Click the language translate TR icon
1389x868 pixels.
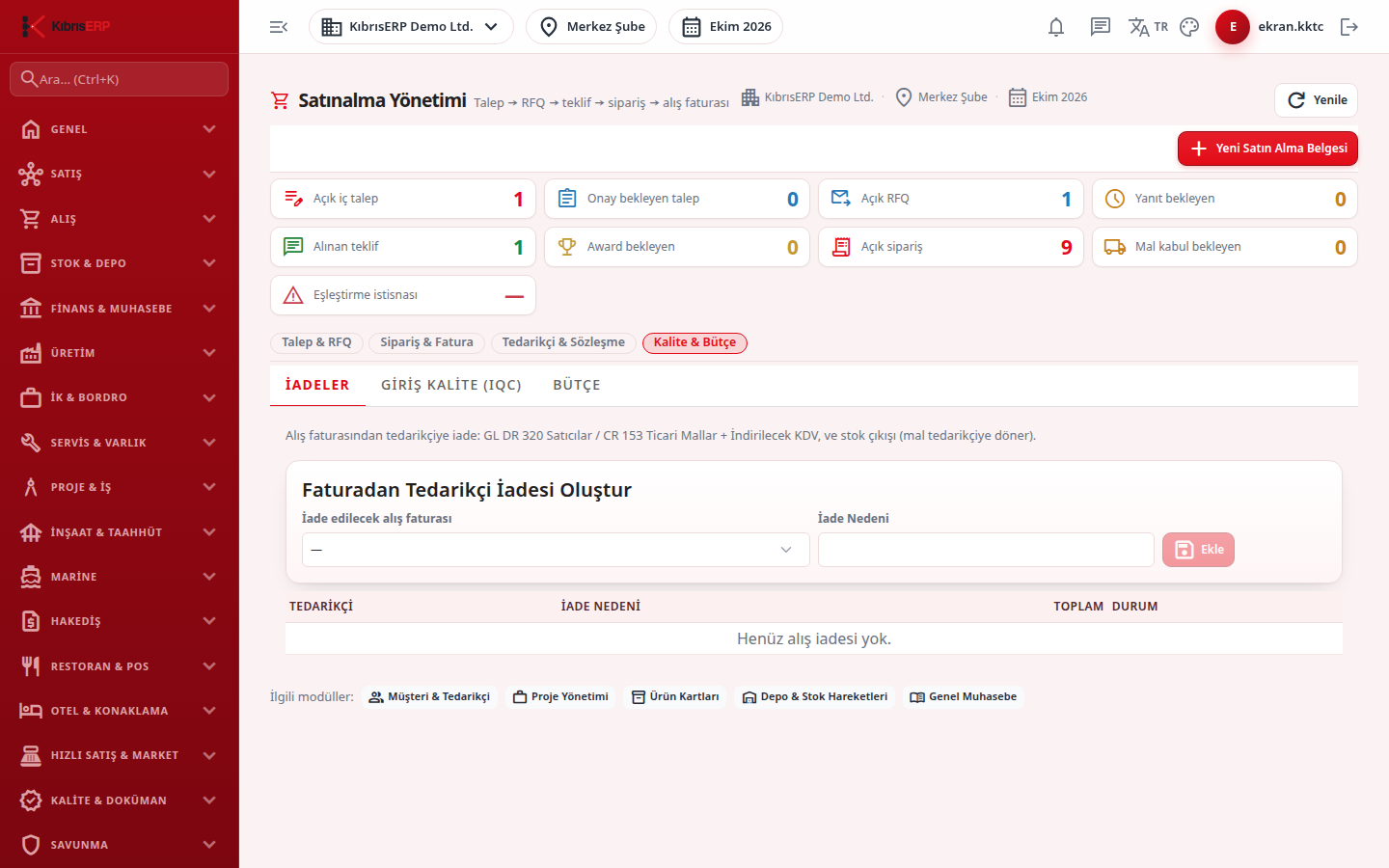coord(1148,27)
